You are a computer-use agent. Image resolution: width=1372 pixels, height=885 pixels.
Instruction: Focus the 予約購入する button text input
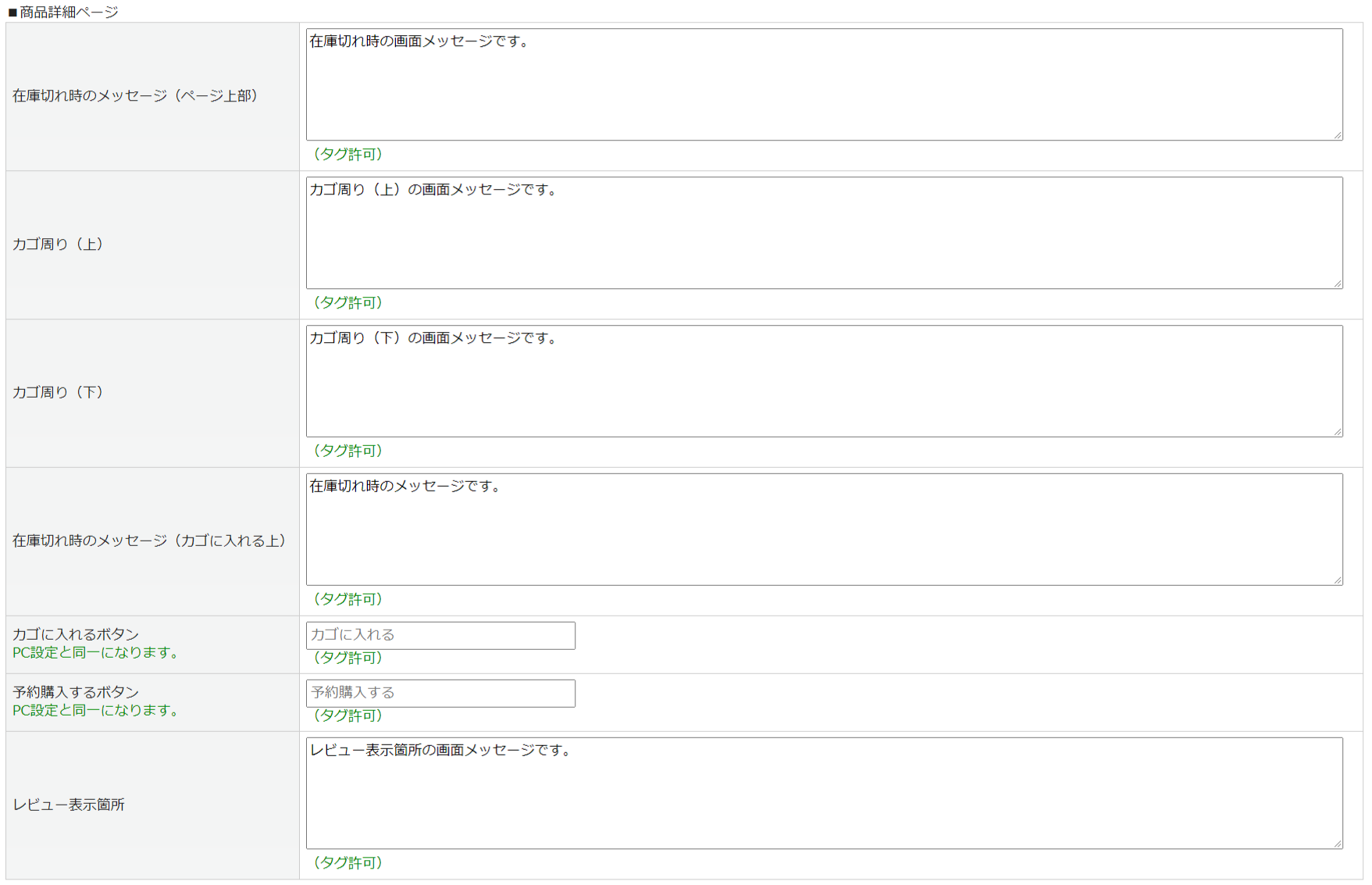pyautogui.click(x=440, y=693)
